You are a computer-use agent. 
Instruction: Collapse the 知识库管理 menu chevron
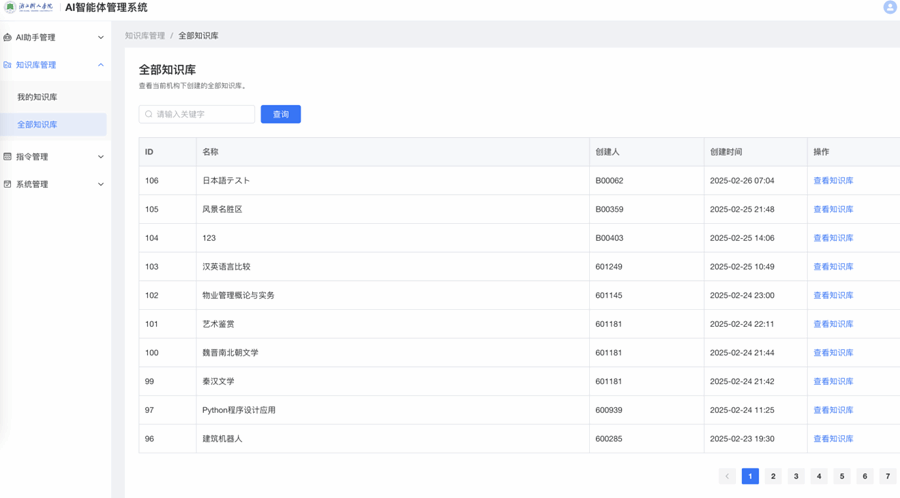click(x=101, y=65)
